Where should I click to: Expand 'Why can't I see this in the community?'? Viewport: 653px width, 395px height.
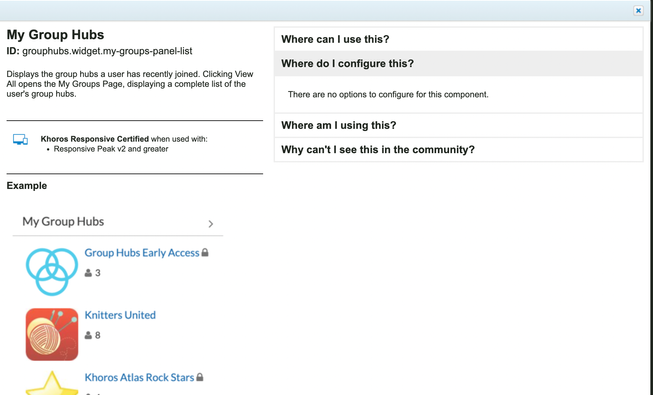tap(459, 150)
